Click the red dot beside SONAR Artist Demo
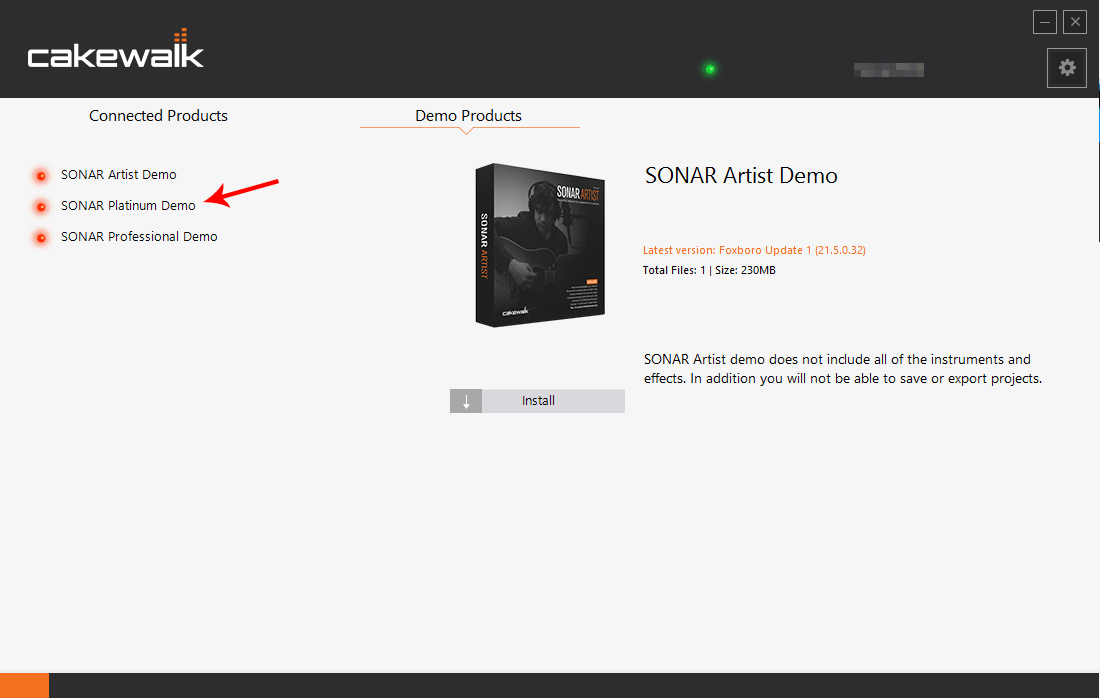The height and width of the screenshot is (698, 1100). coord(41,176)
